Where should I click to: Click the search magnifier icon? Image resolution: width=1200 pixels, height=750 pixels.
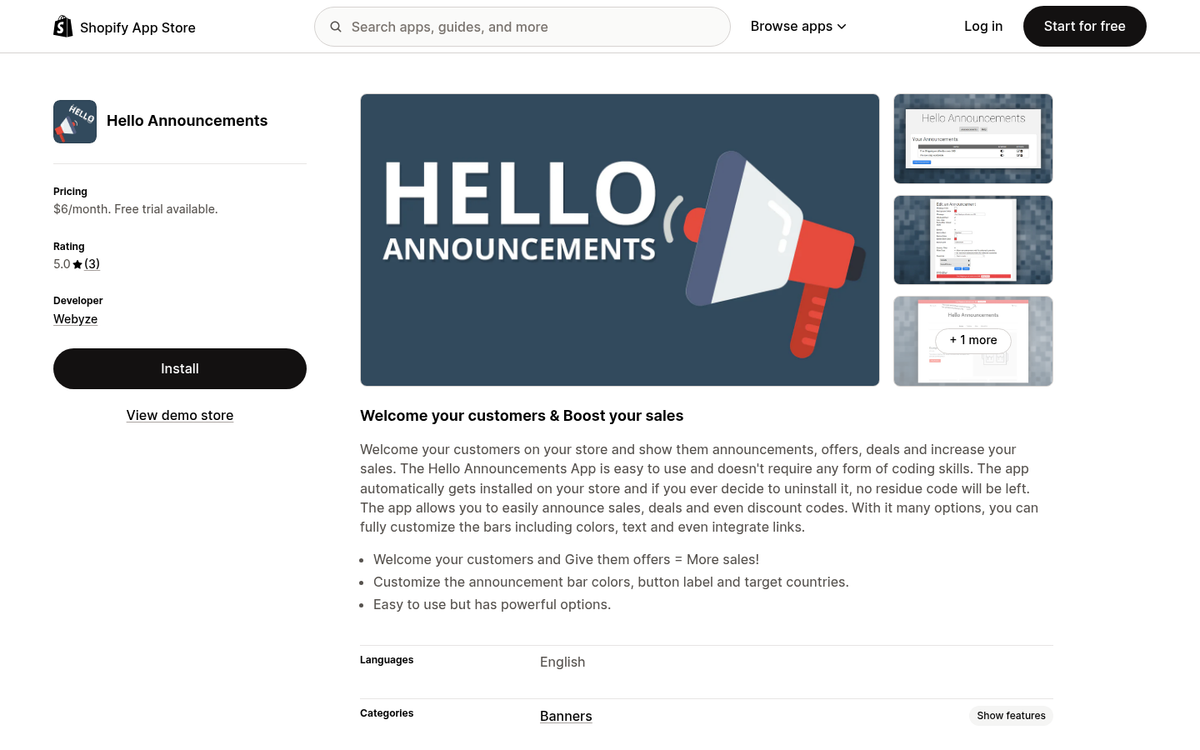[336, 26]
